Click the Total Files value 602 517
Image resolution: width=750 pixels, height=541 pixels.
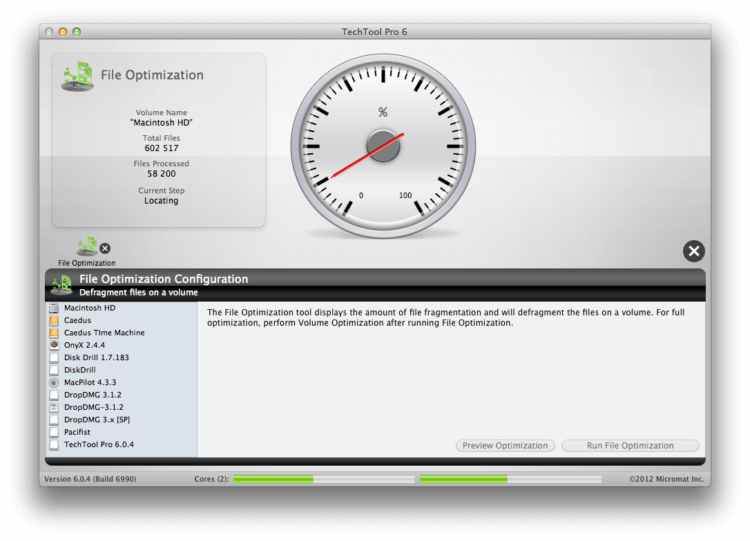click(161, 148)
